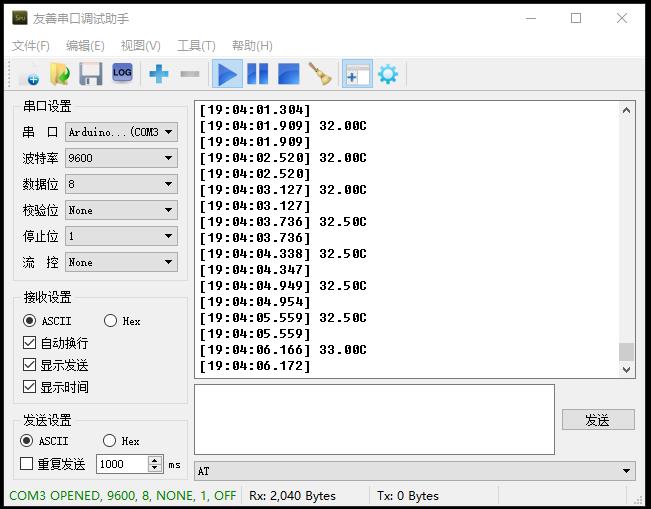This screenshot has height=509, width=651.
Task: Open the 工具(T) menu
Action: click(x=196, y=45)
